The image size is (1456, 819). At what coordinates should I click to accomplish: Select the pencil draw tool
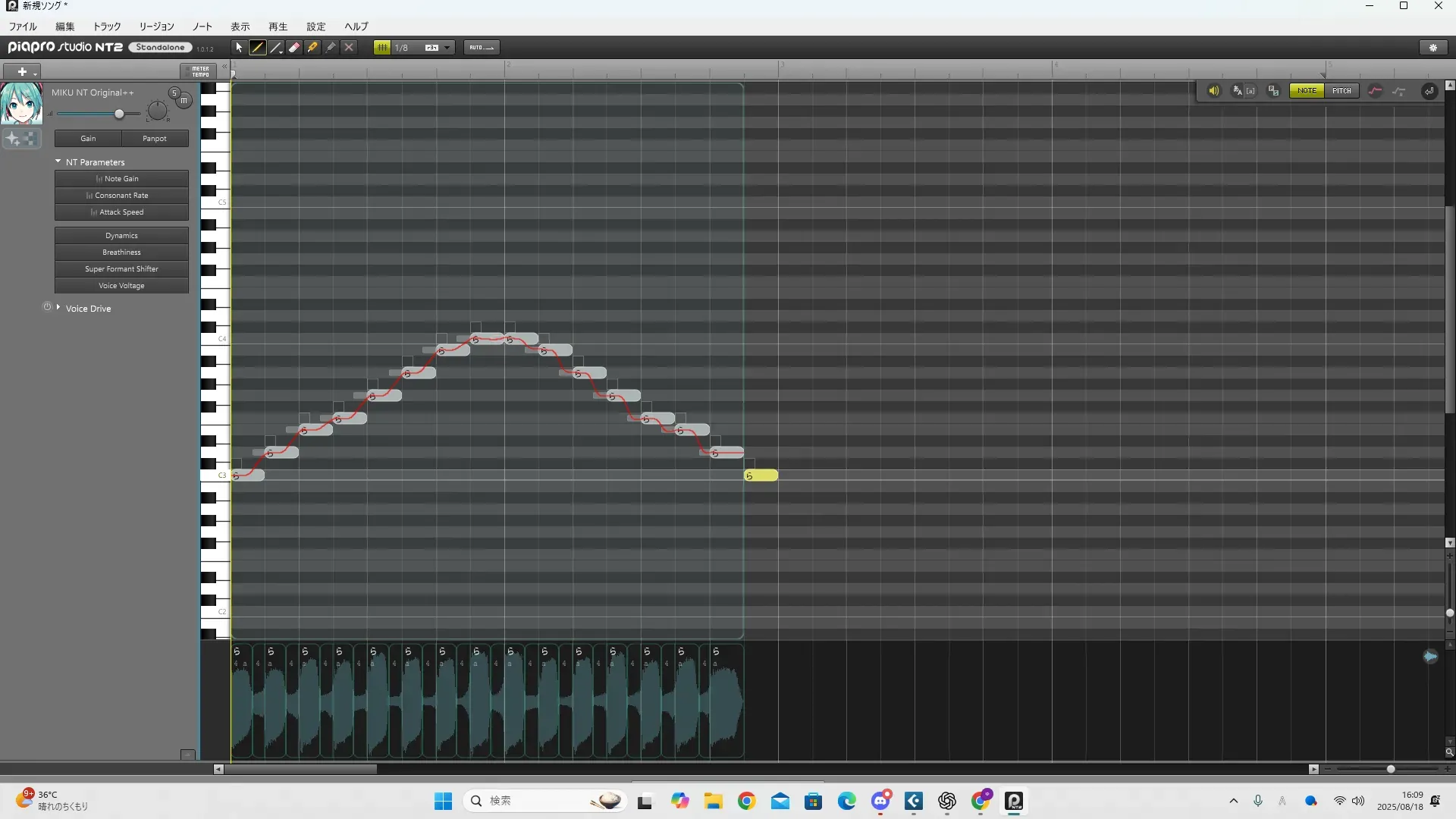pyautogui.click(x=257, y=47)
